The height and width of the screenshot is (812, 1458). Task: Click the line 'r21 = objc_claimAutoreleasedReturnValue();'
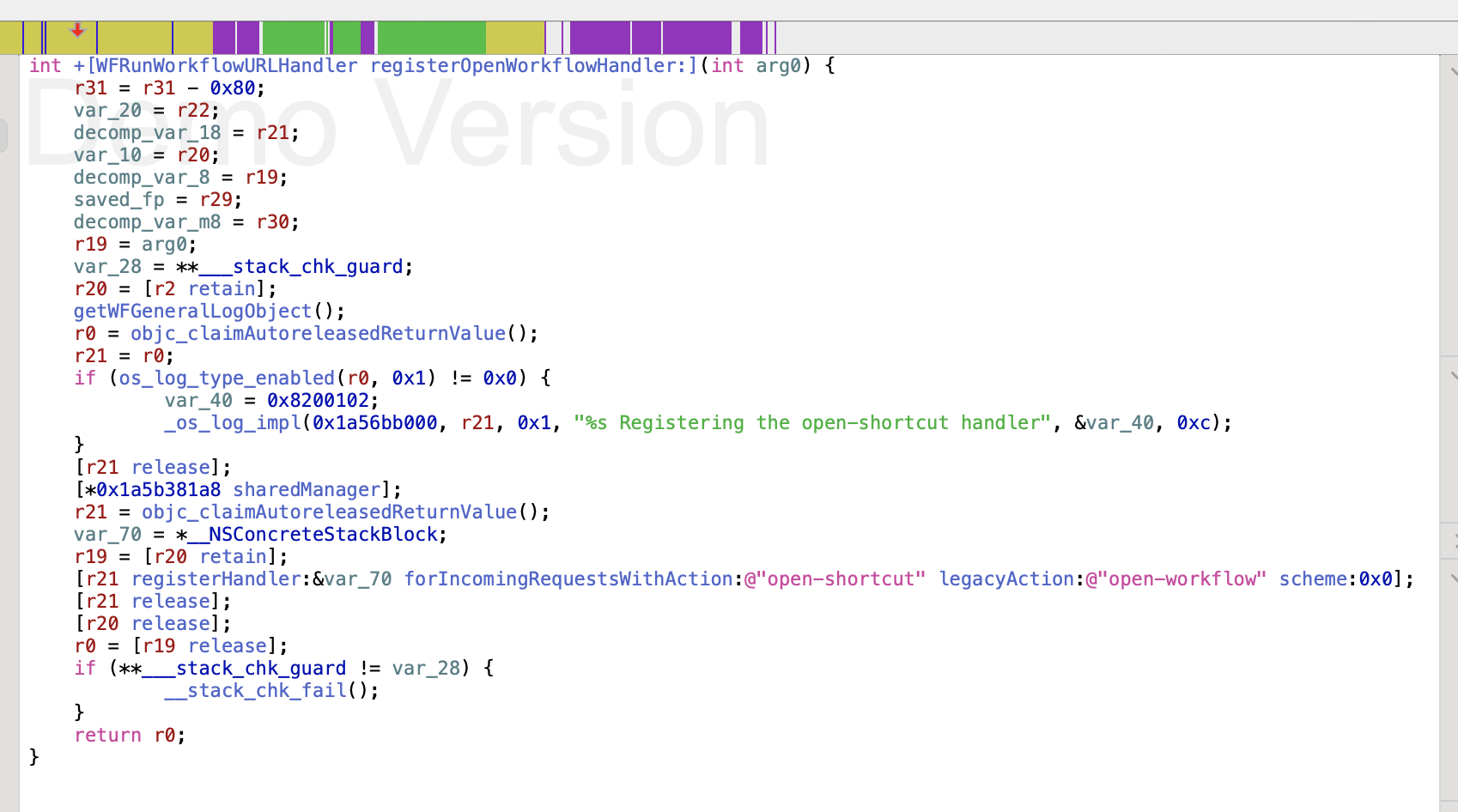[312, 512]
